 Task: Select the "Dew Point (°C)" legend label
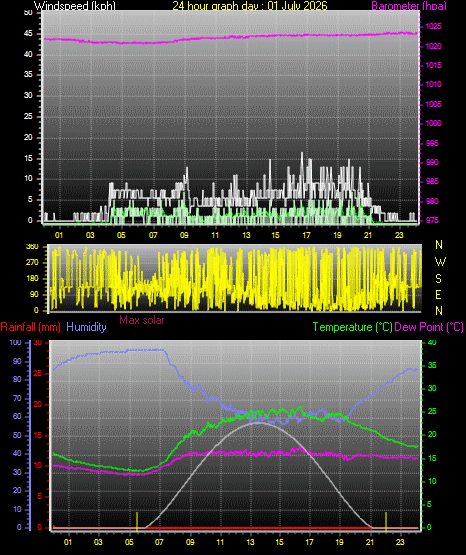[429, 327]
